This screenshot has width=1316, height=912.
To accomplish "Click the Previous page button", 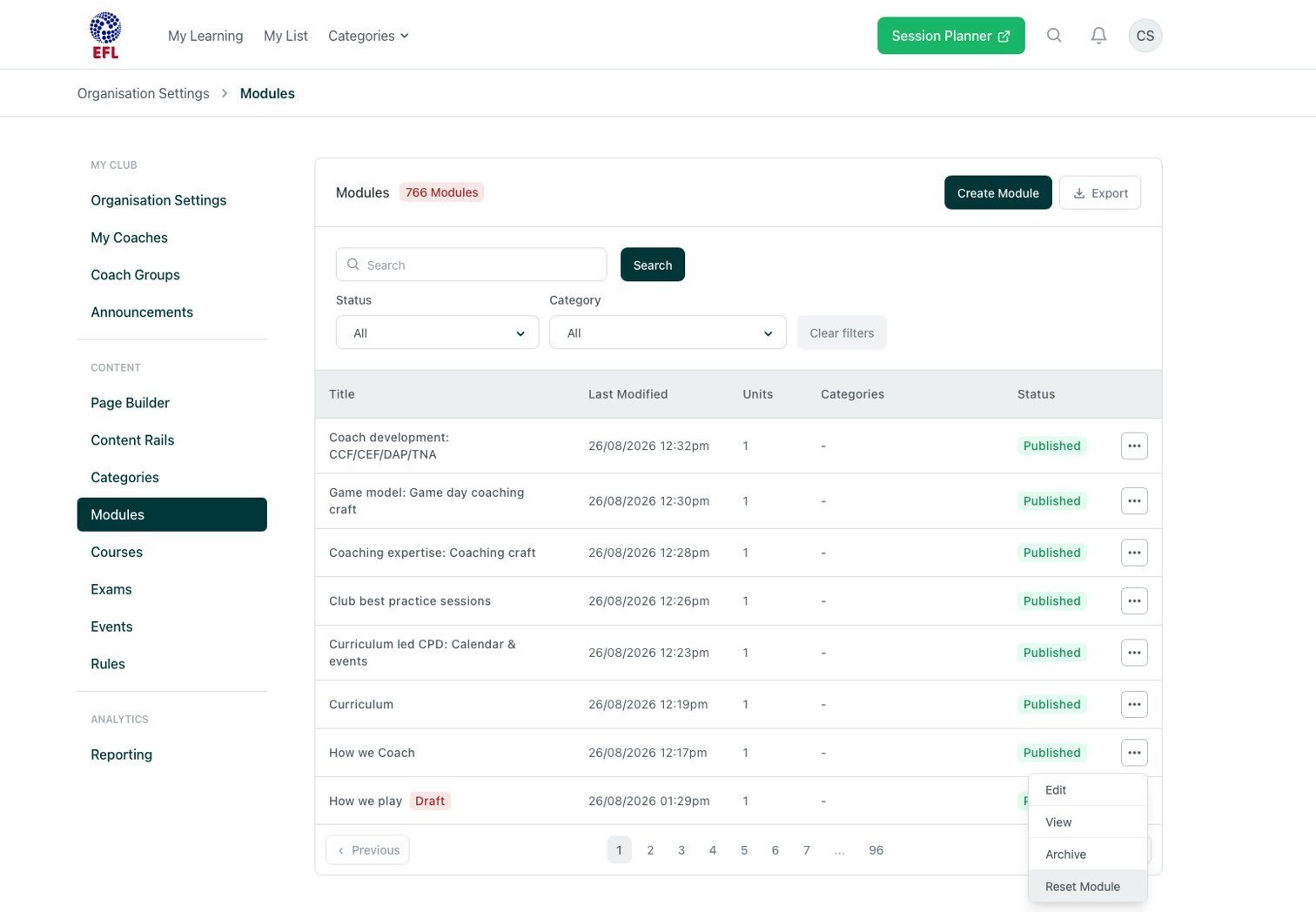I will [367, 850].
